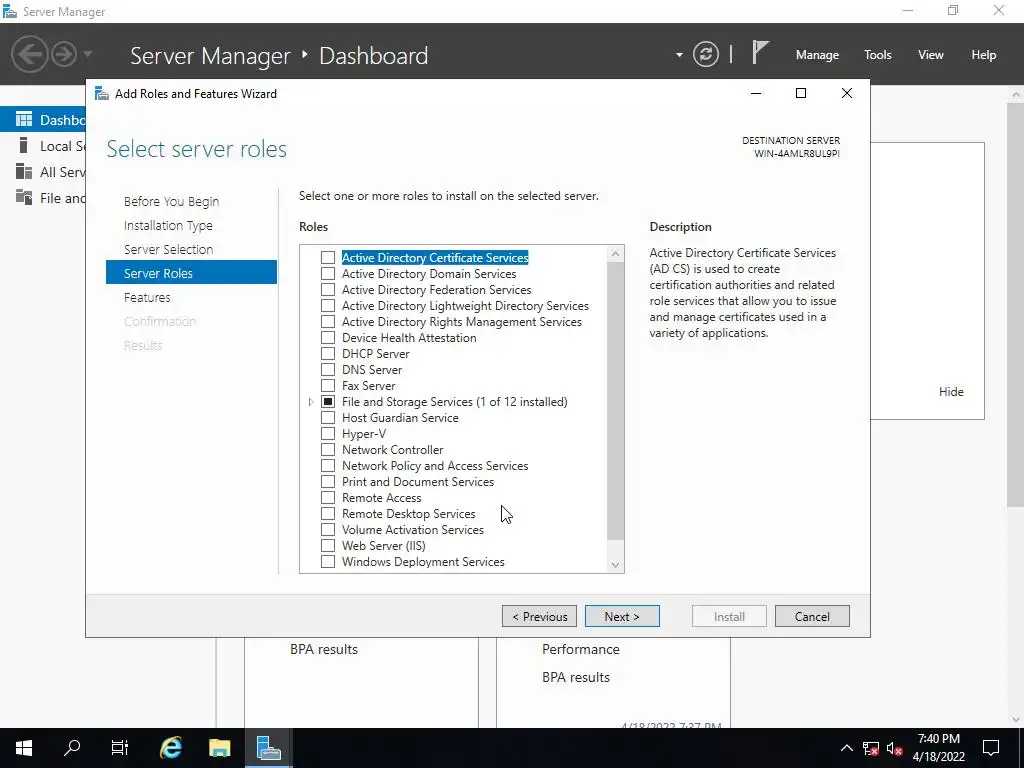Click Hide link in dashboard welcome tile
This screenshot has width=1024, height=768.
tap(951, 392)
